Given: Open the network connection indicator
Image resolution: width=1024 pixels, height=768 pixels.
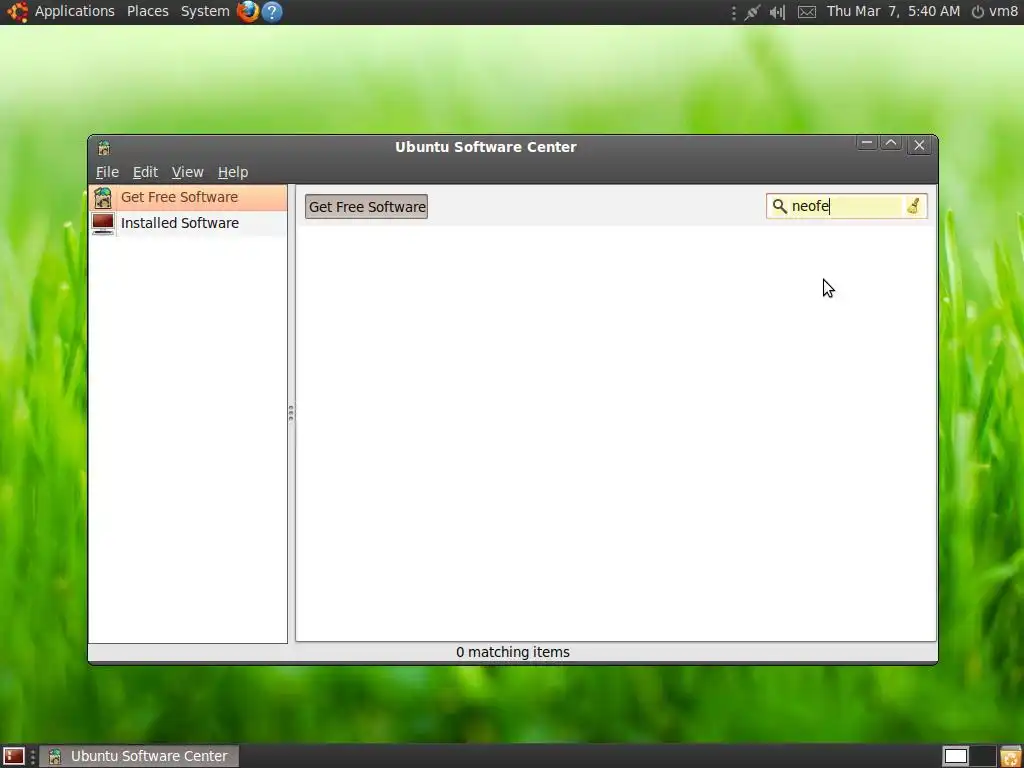Looking at the screenshot, I should [x=752, y=12].
